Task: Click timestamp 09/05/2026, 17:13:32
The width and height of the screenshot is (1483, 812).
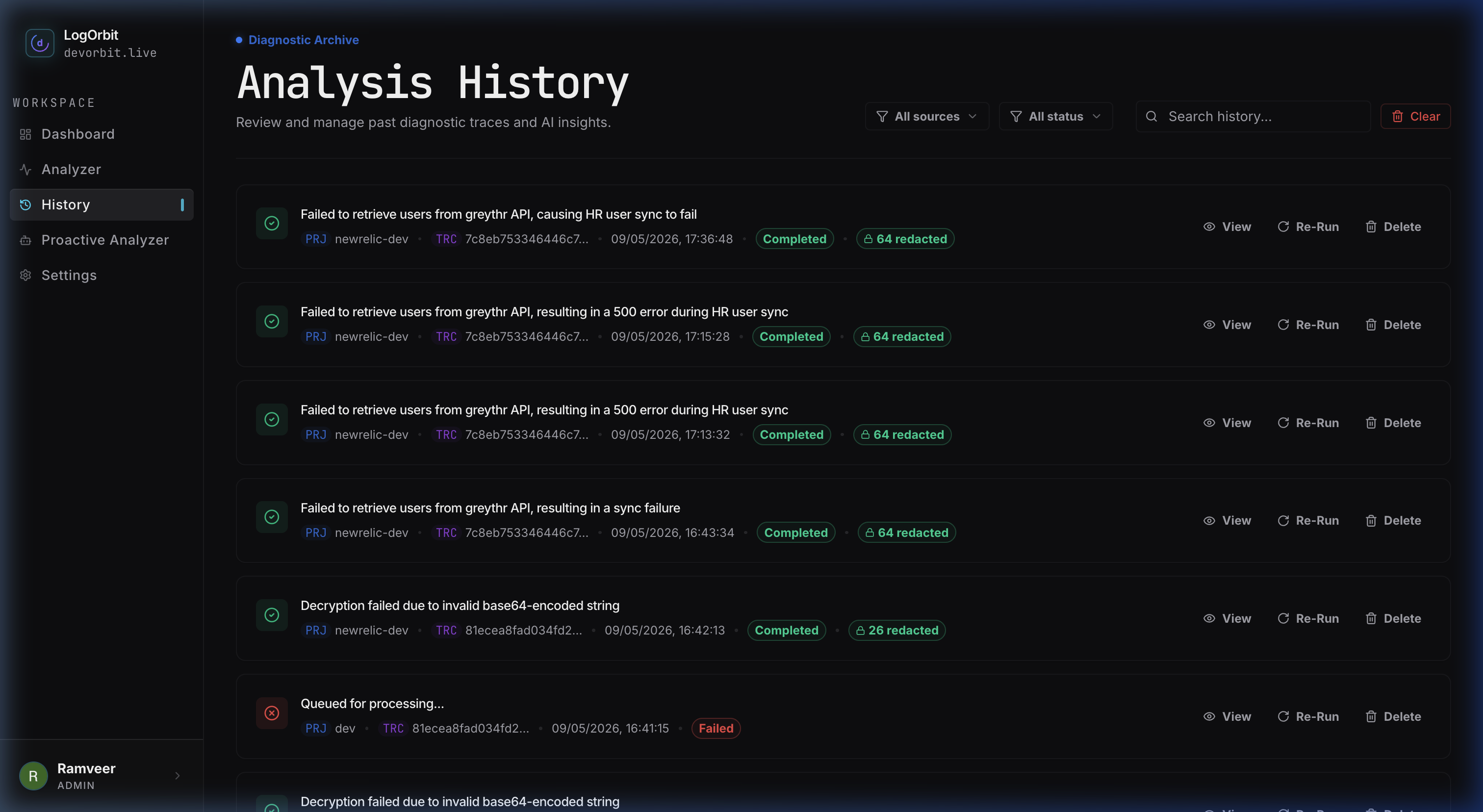Action: (x=670, y=434)
